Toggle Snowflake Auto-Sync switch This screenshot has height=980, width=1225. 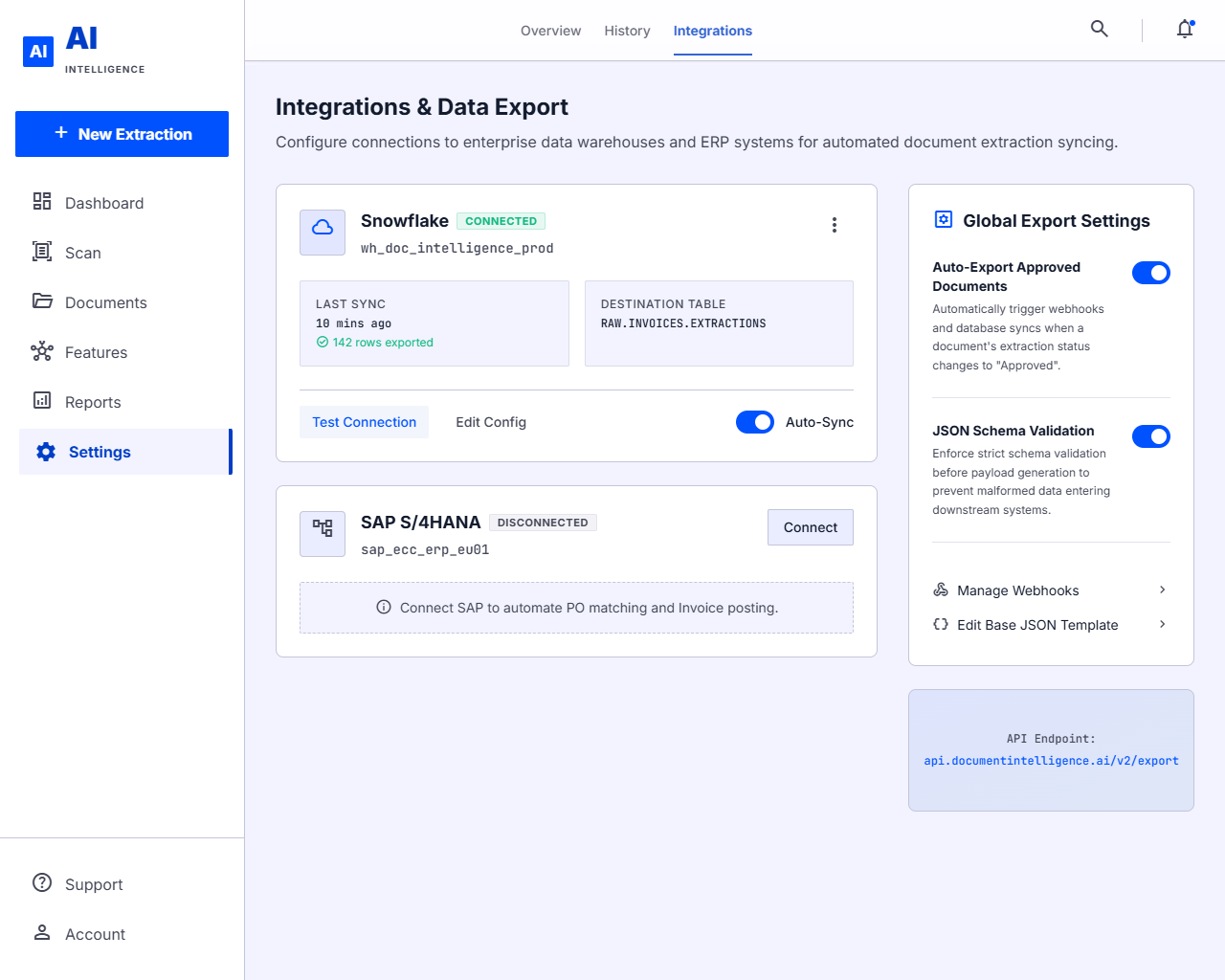[755, 422]
